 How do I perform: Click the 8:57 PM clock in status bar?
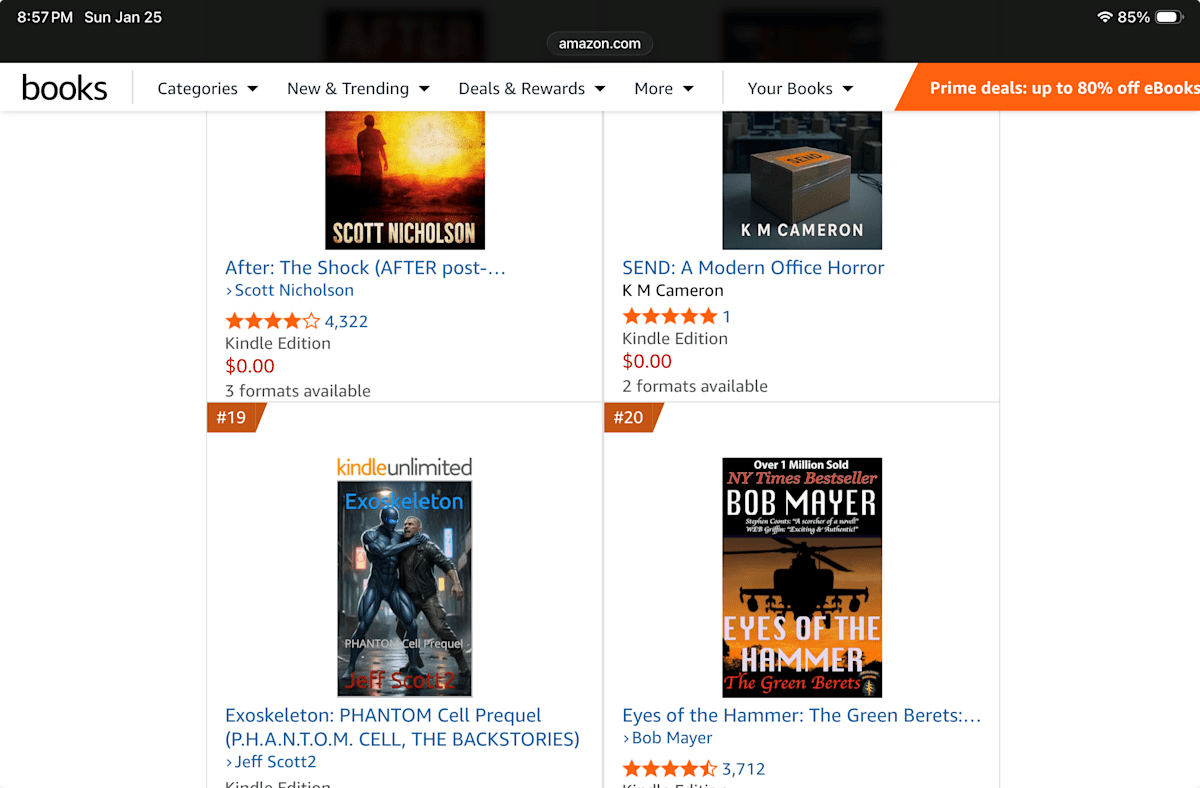point(46,17)
